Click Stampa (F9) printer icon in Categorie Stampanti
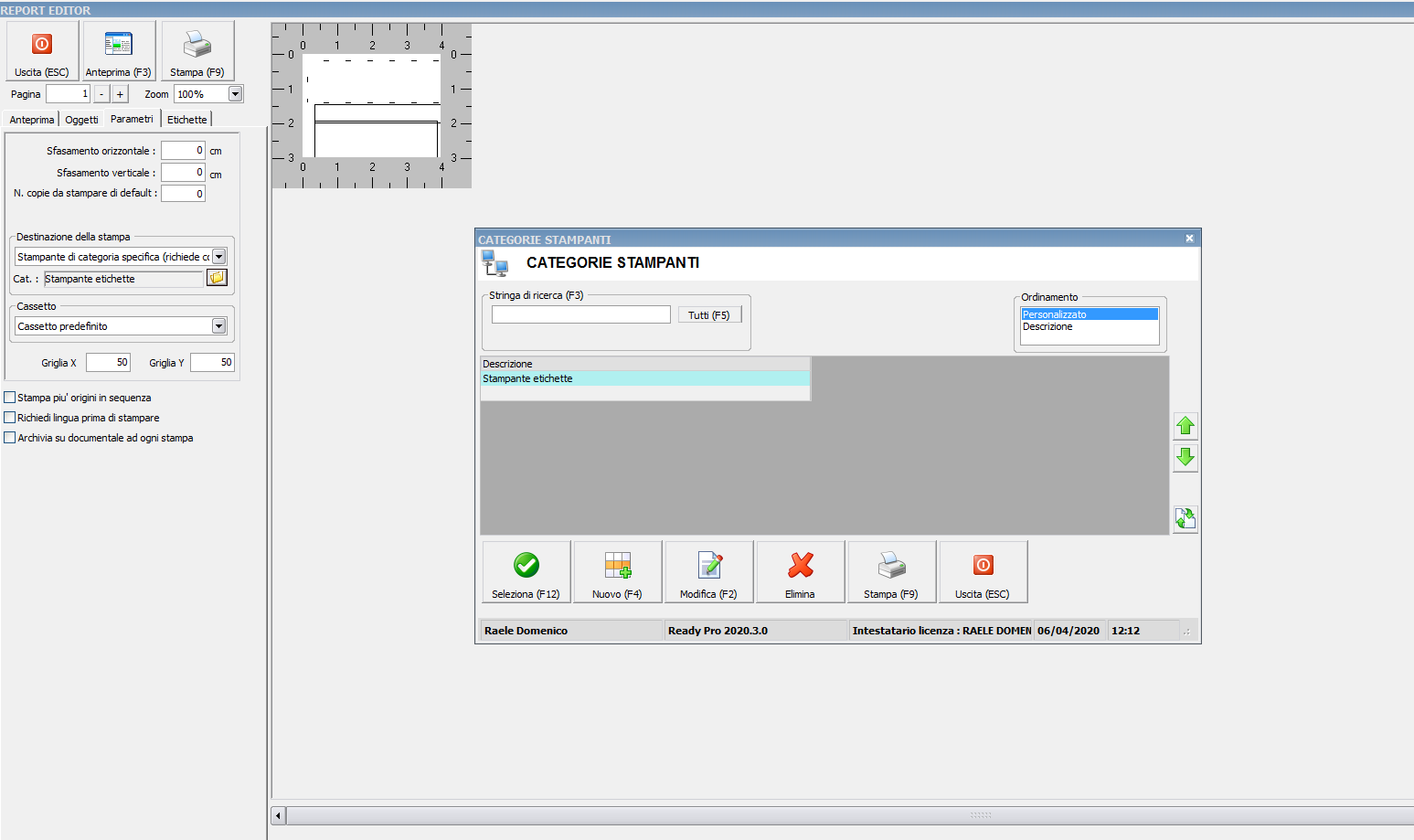 point(892,566)
